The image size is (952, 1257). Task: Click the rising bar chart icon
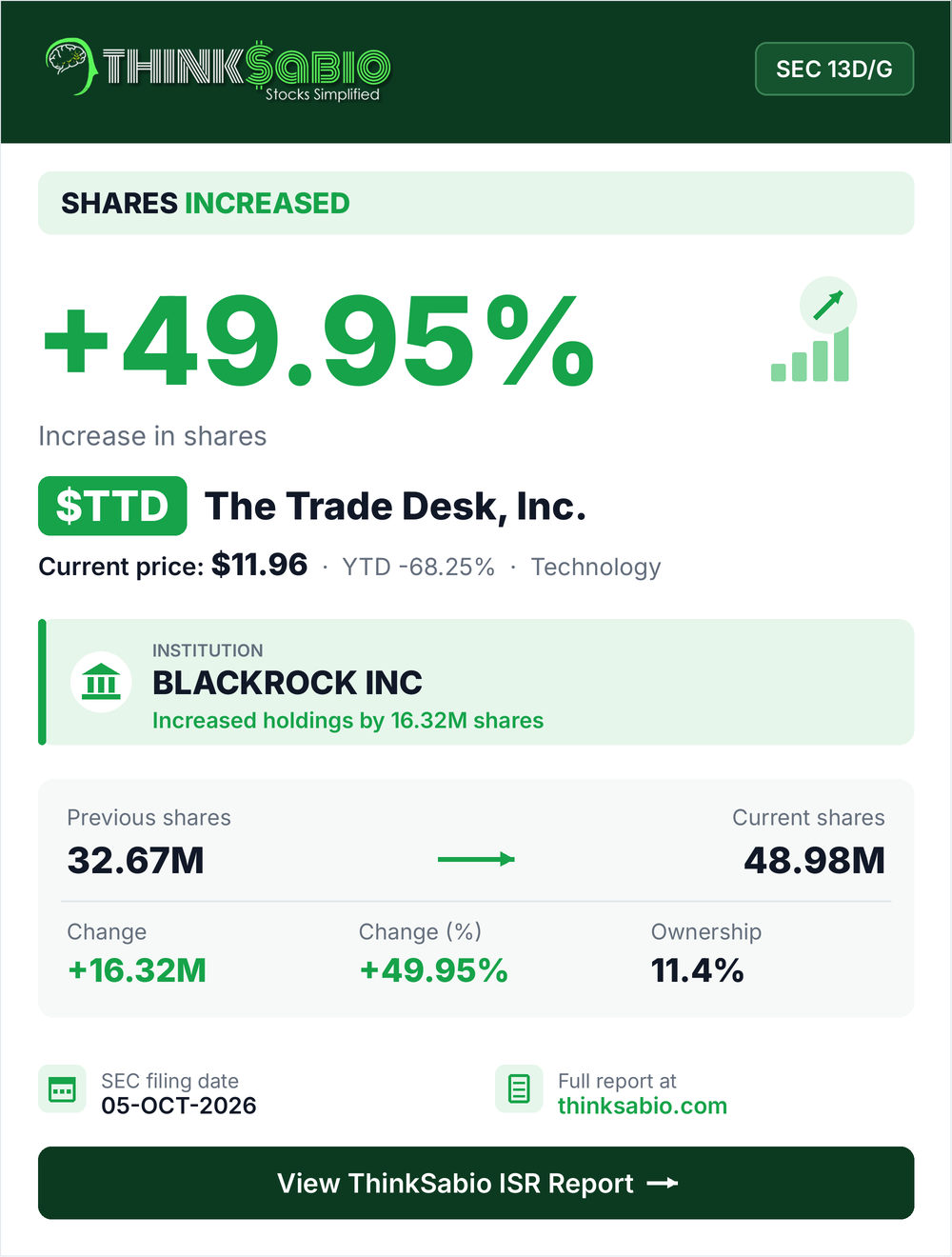pos(810,355)
